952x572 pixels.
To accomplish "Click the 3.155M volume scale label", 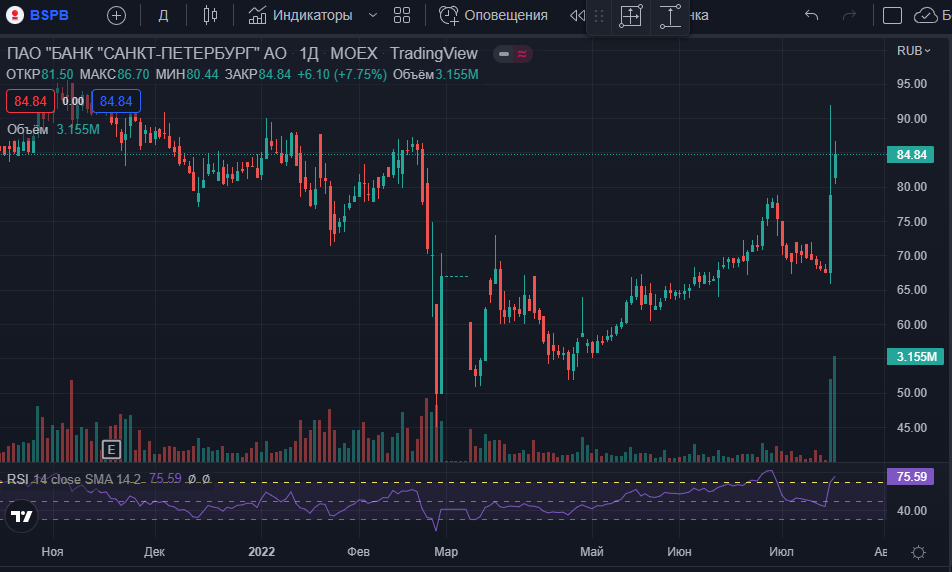I will pyautogui.click(x=916, y=356).
